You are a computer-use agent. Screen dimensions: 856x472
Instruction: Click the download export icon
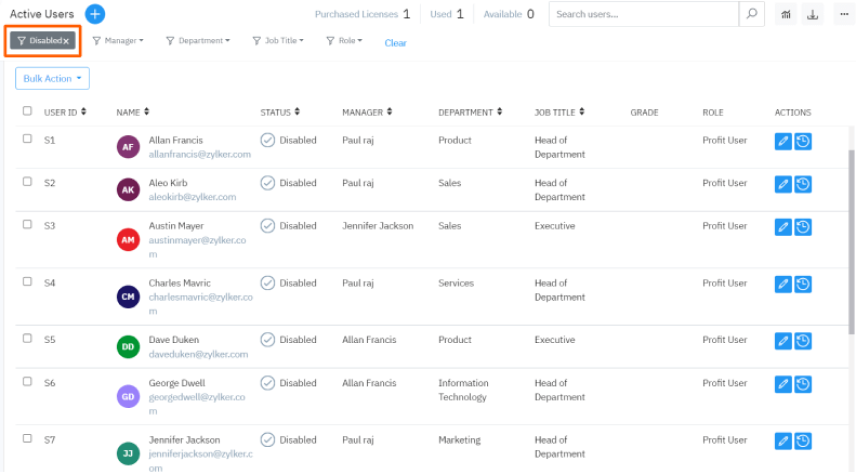pos(812,14)
